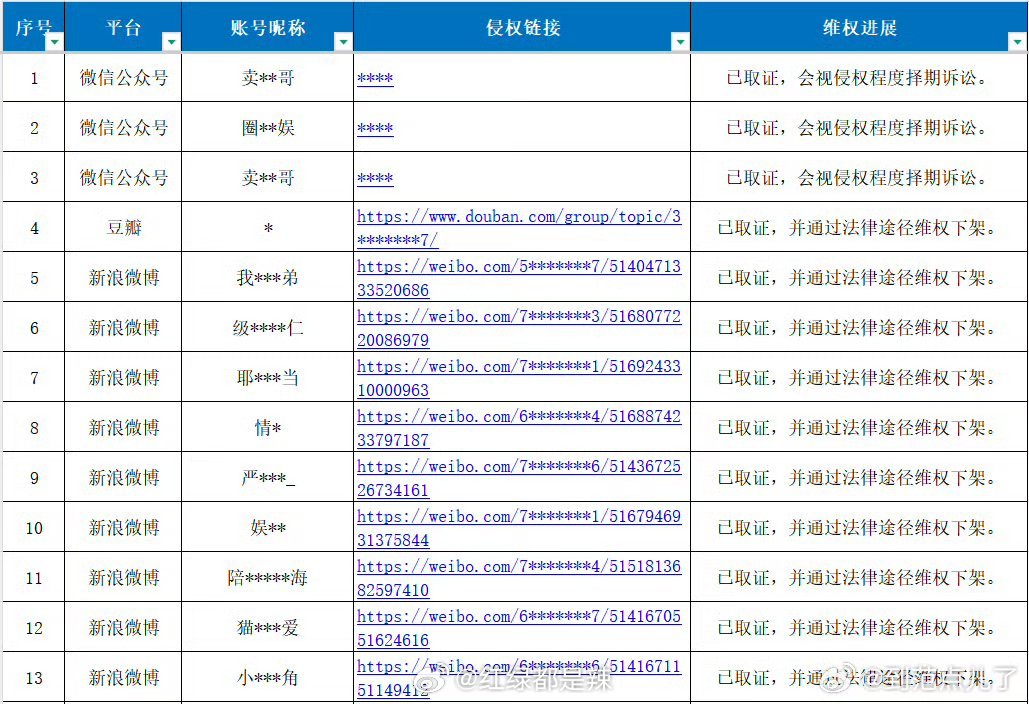Open weibo link ending 82597410
Screen dimensions: 1029x704
[519, 578]
